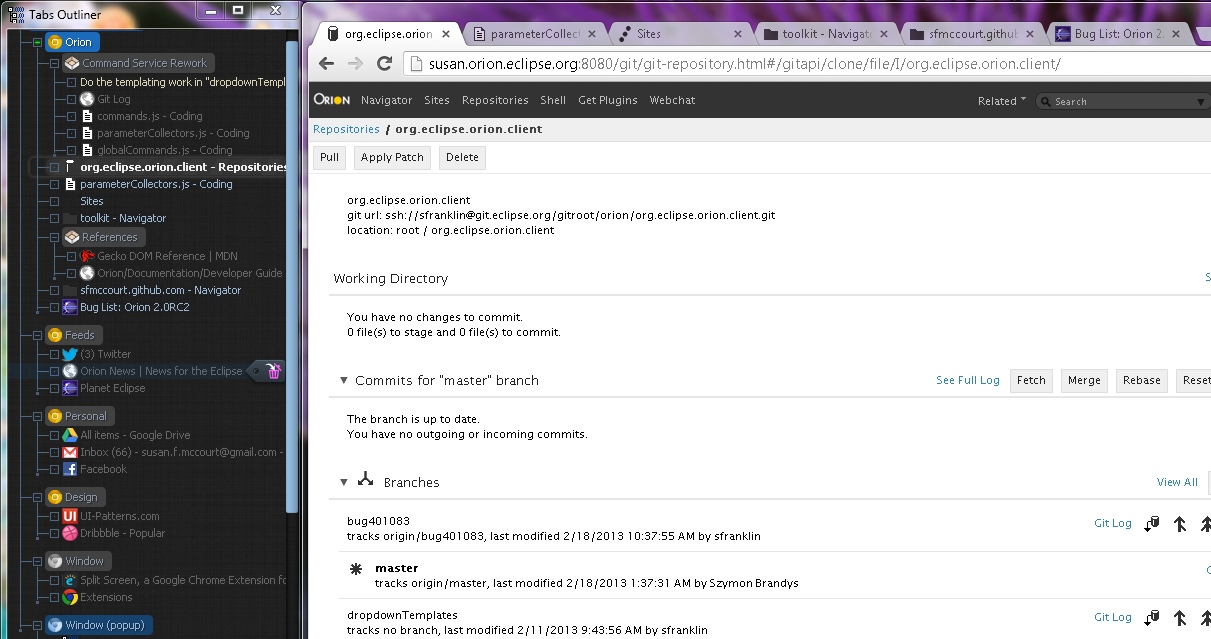Collapse the Orion window node in Tabs Outliner
The width and height of the screenshot is (1211, 639).
tap(38, 43)
